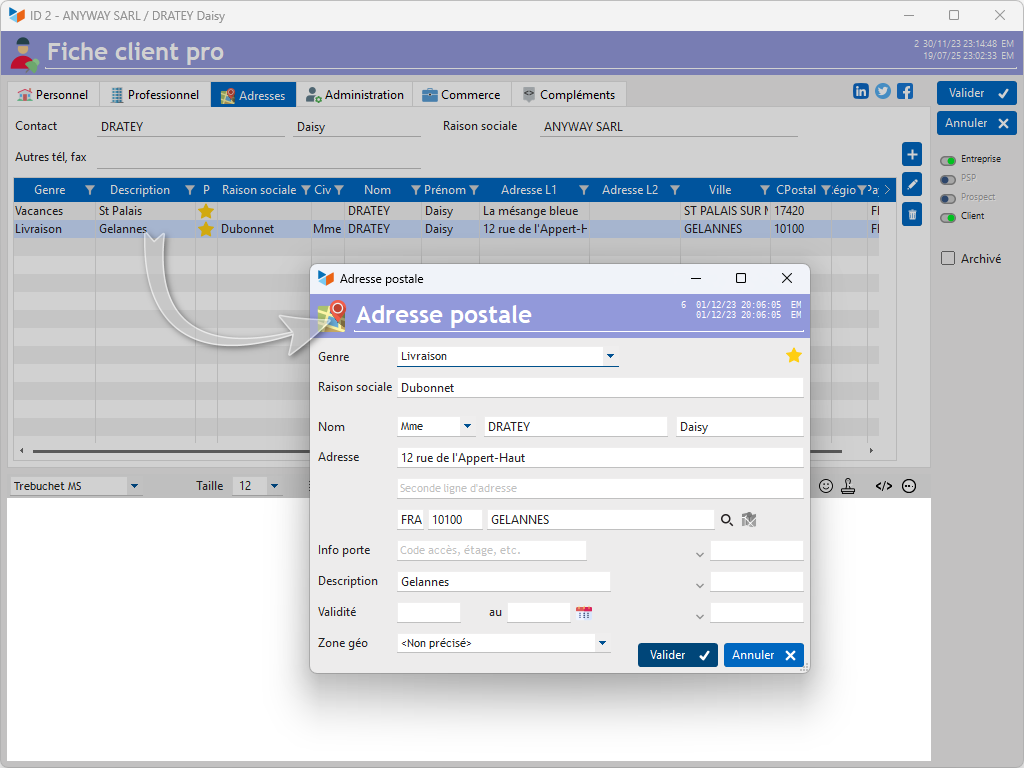Switch to the Administration tab
Screen dimensions: 1024x768
355,95
